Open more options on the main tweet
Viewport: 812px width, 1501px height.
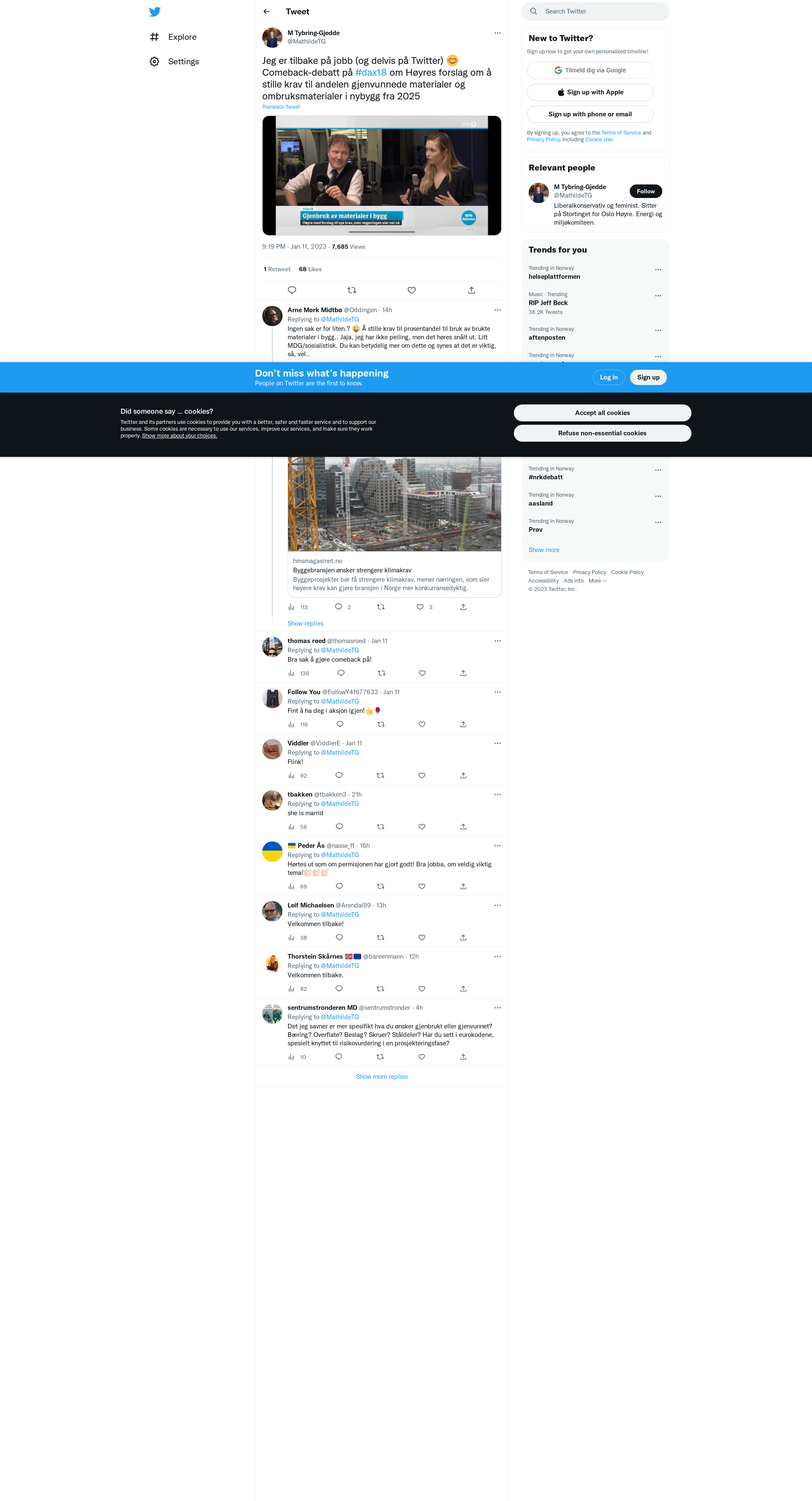click(497, 33)
